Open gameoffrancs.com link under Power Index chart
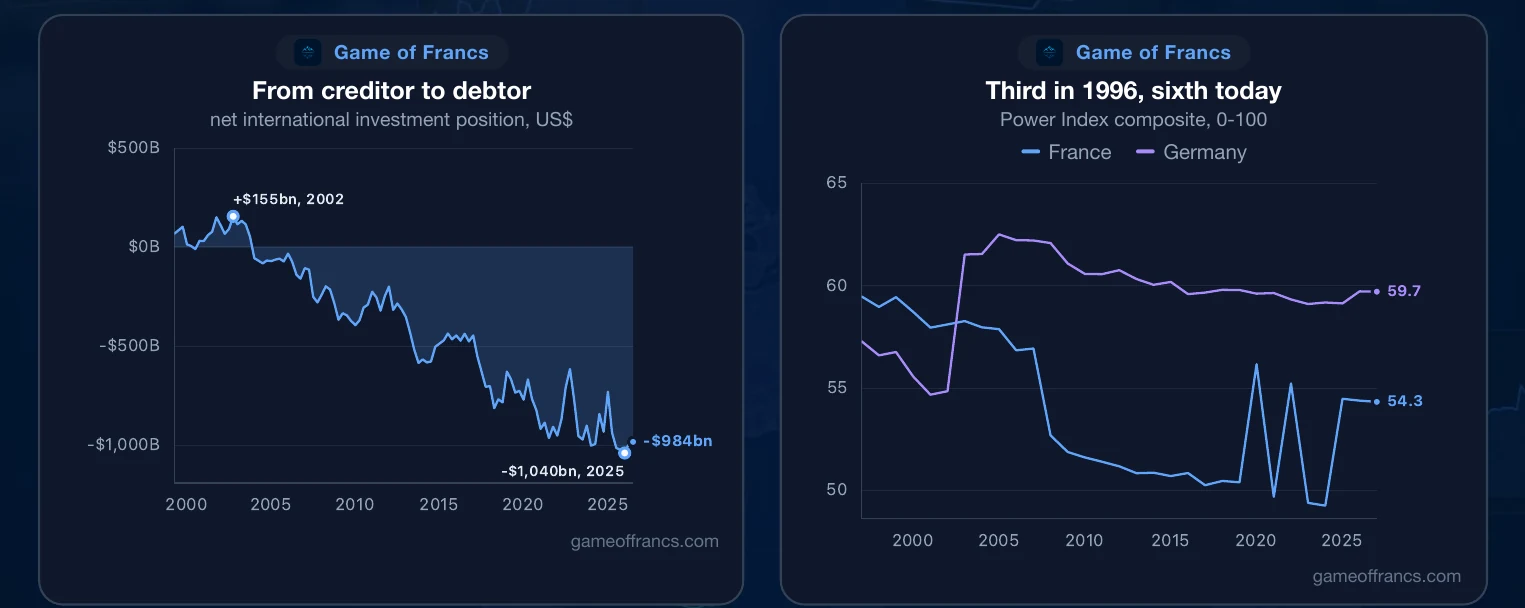 1386,576
